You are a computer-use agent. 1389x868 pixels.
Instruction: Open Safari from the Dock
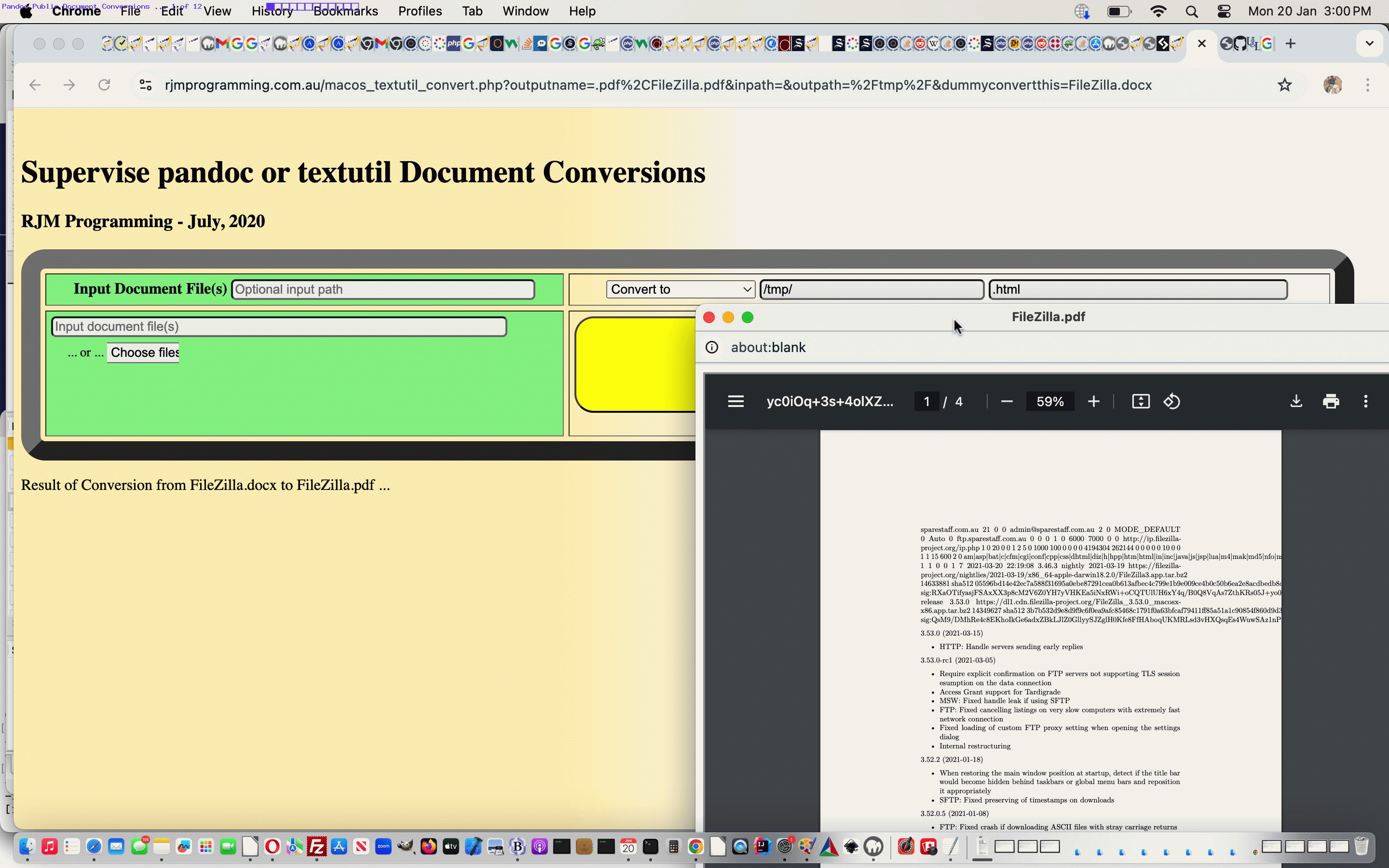pyautogui.click(x=94, y=846)
